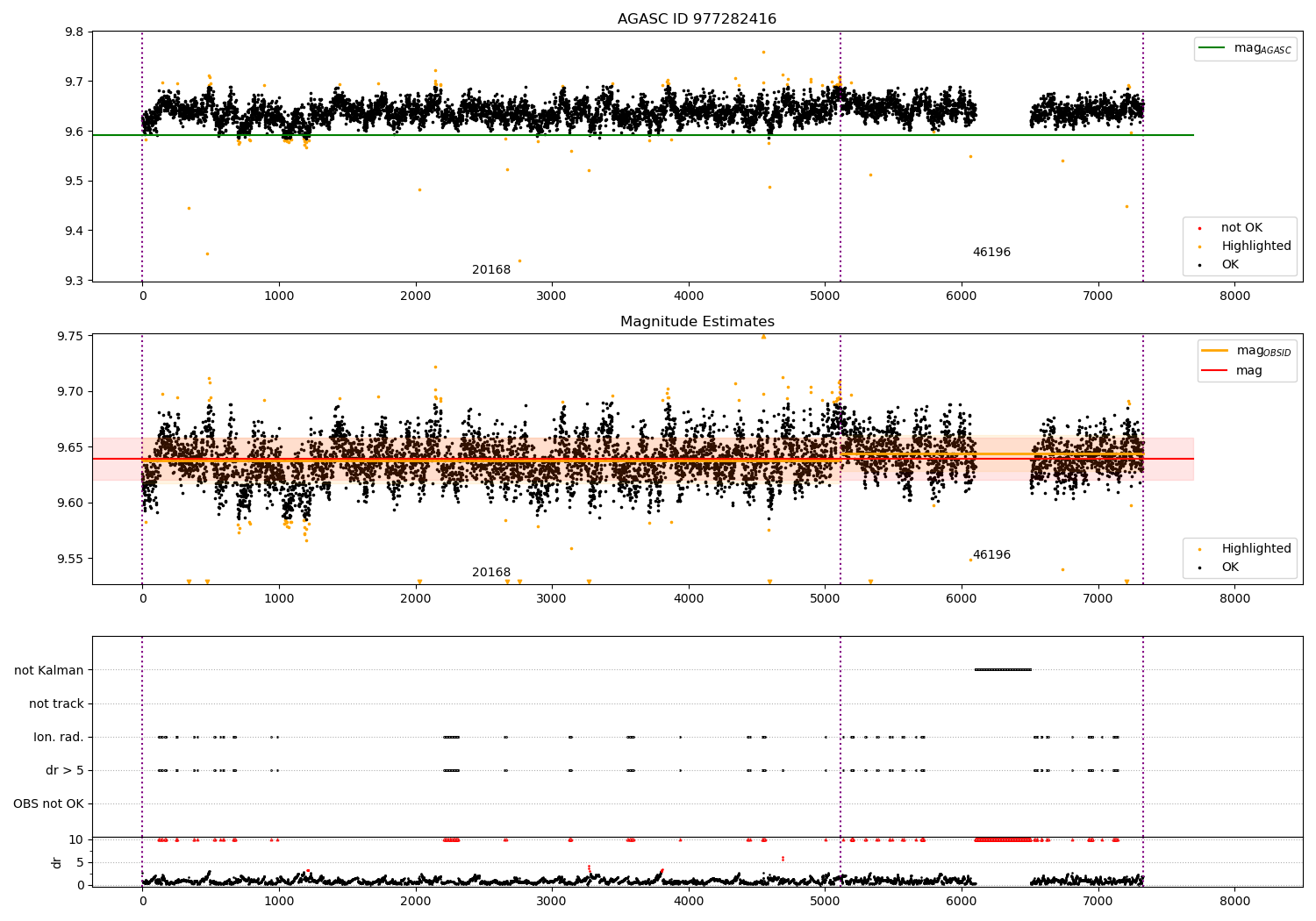Click the '5' tick on the dr axis
This screenshot has height=921, width=1316.
[x=81, y=862]
